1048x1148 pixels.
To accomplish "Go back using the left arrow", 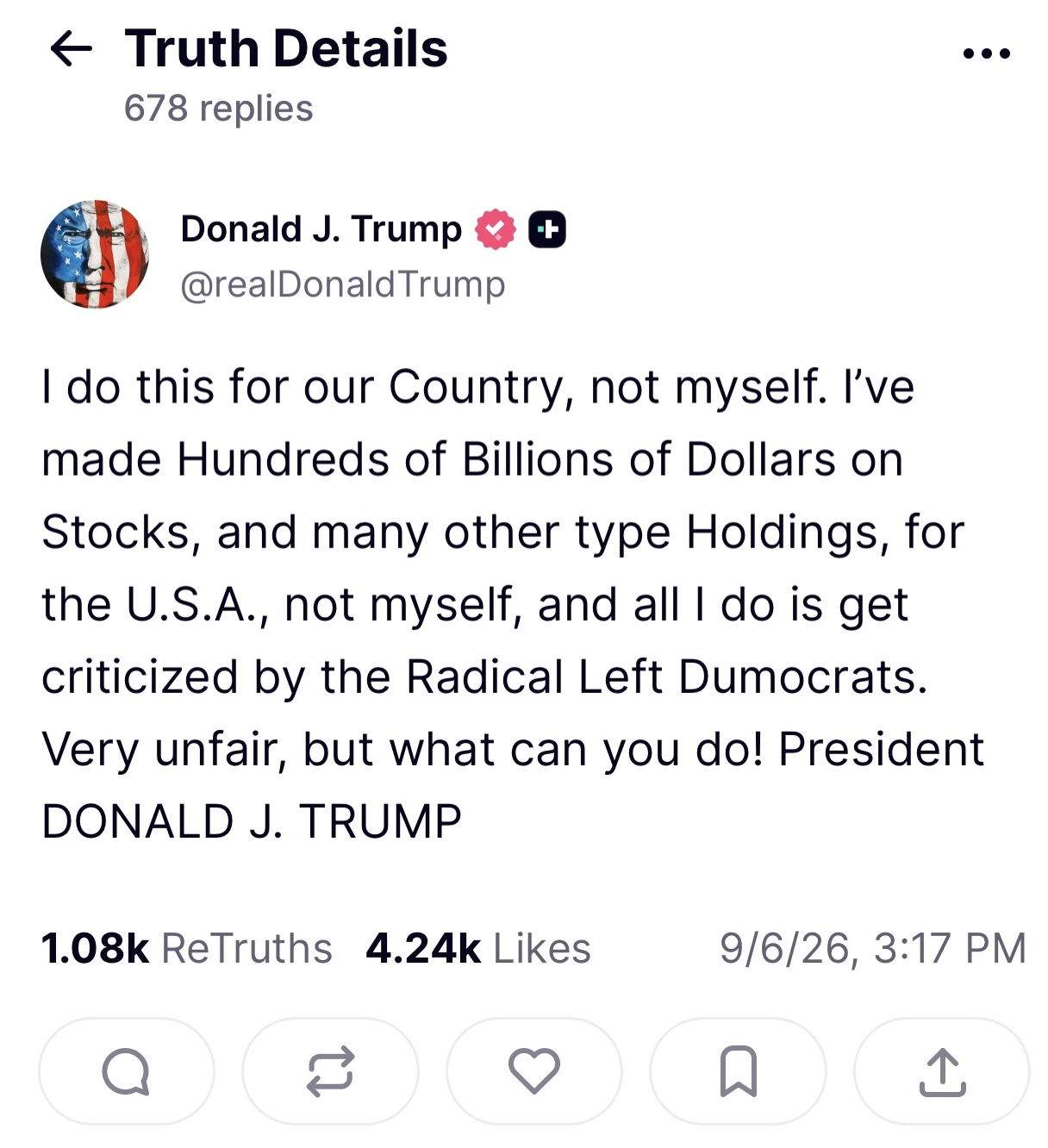I will (72, 49).
